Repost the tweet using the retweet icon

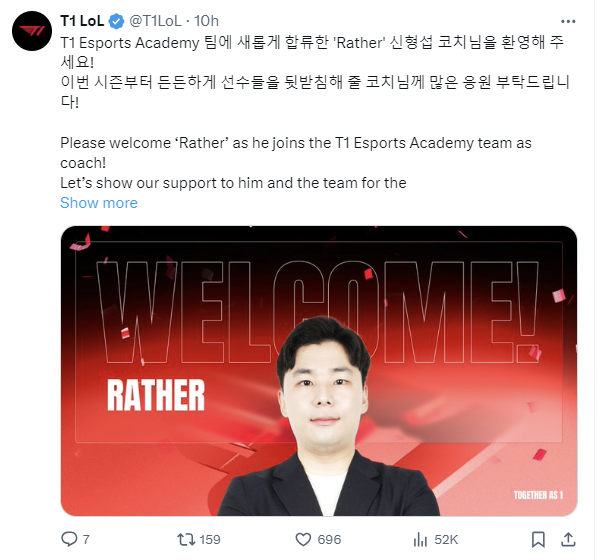[186, 539]
